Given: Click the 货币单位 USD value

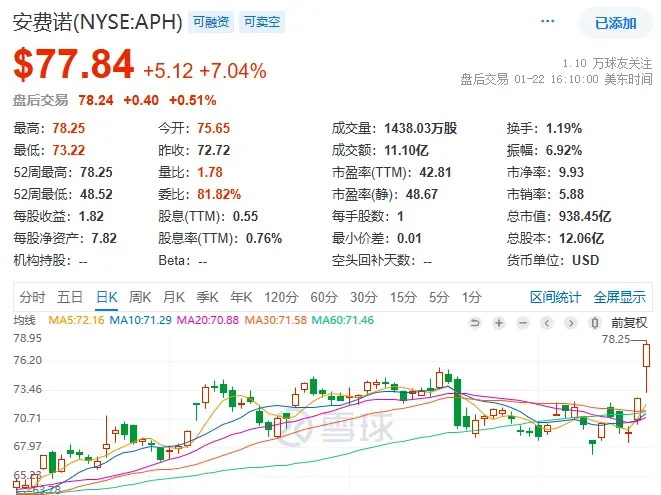Looking at the screenshot, I should point(586,260).
